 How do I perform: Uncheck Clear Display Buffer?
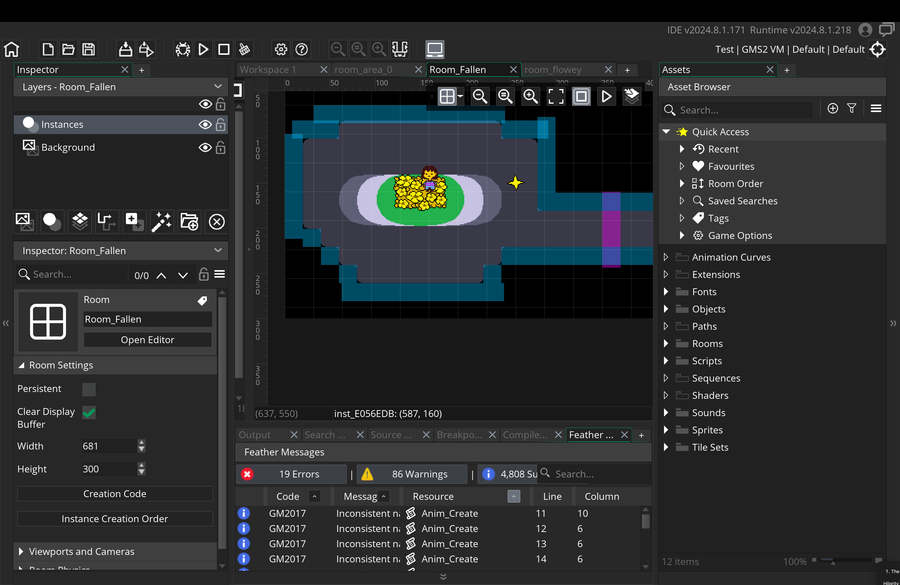click(x=89, y=412)
